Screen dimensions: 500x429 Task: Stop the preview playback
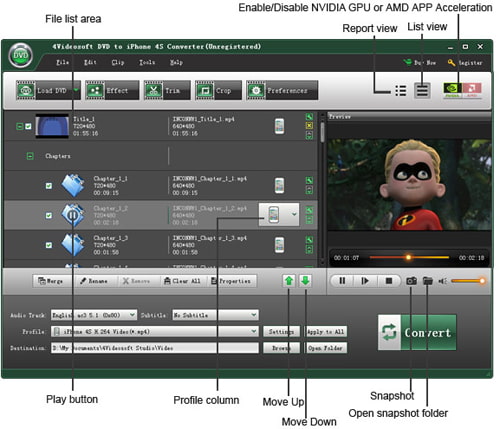[388, 281]
